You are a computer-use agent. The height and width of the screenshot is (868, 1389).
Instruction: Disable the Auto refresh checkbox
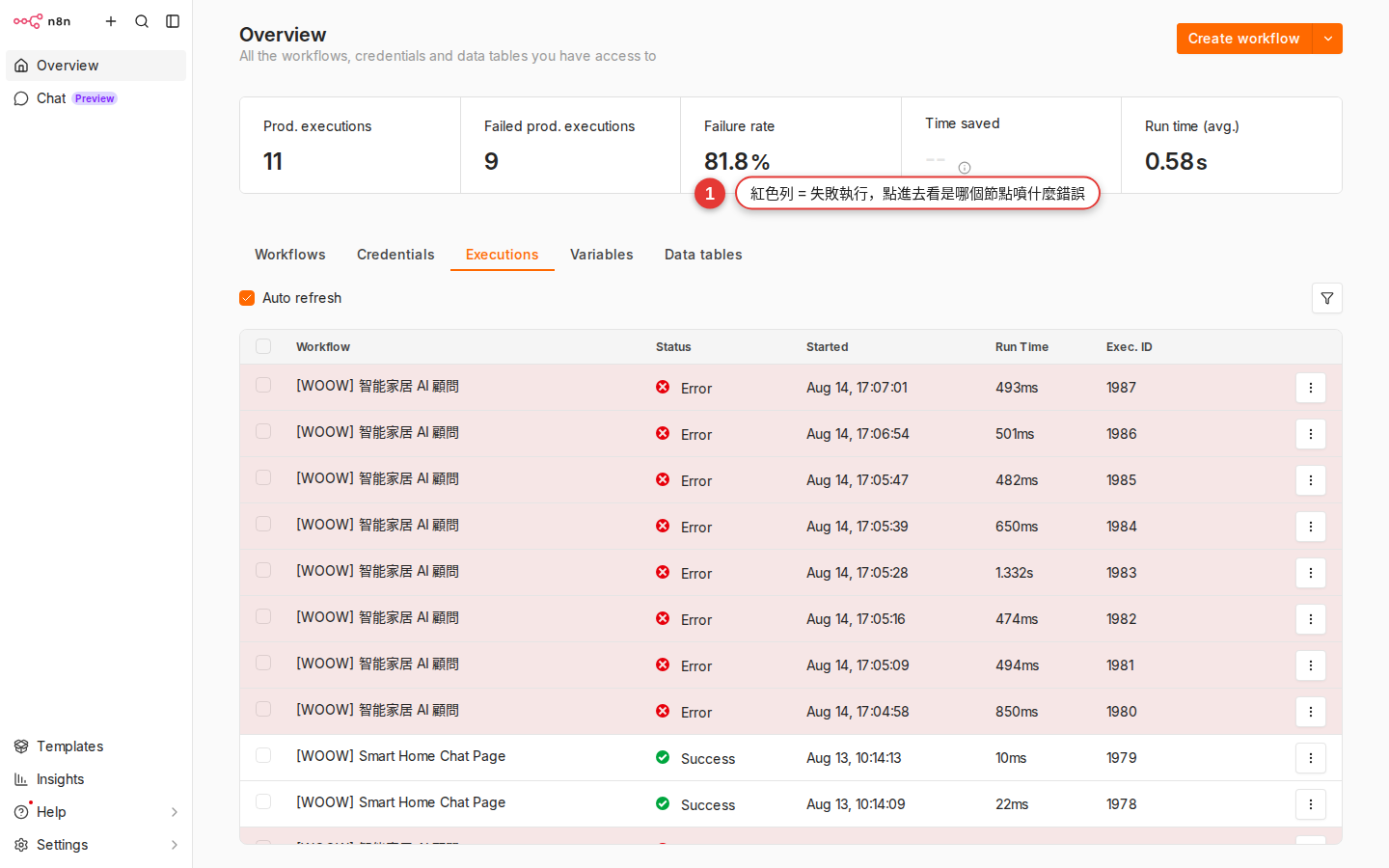pos(247,298)
